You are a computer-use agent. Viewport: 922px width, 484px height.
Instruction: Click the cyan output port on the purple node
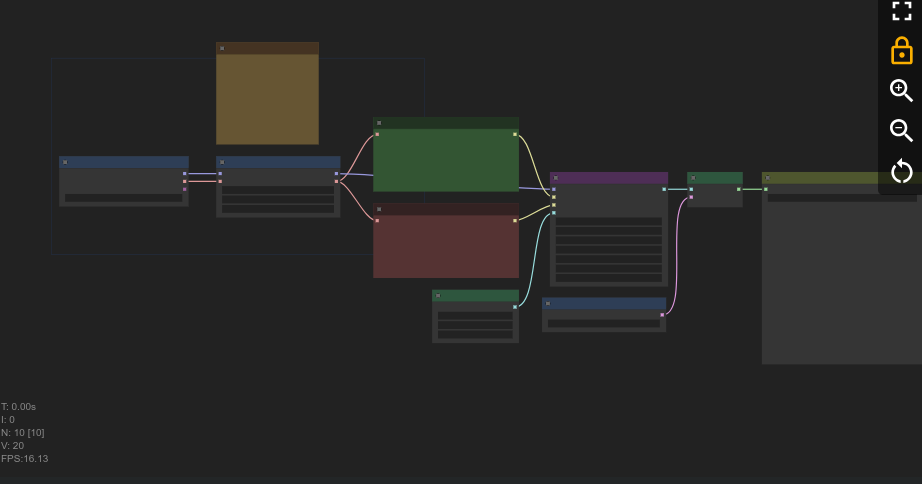tap(664, 189)
